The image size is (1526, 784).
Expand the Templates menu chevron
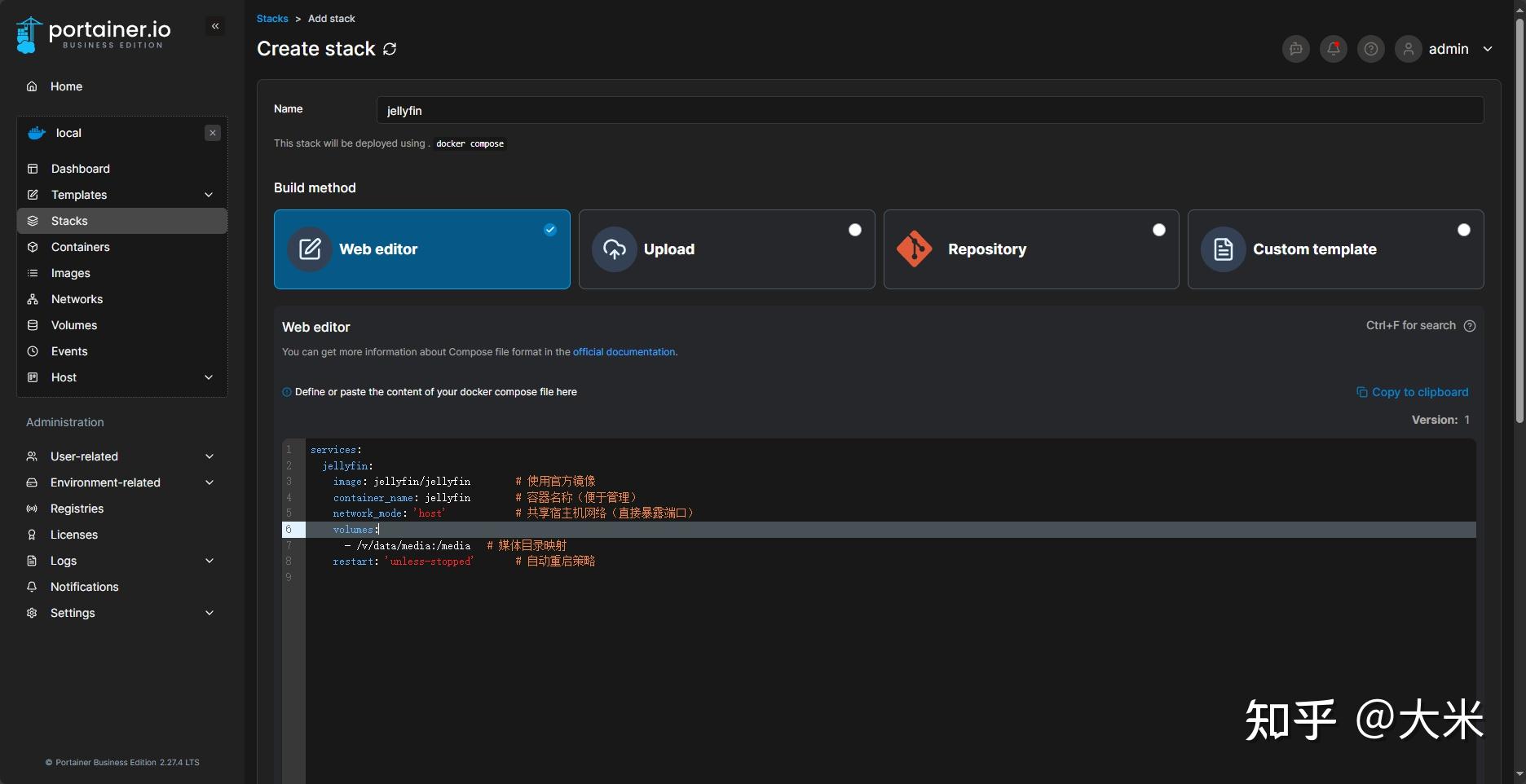click(209, 195)
